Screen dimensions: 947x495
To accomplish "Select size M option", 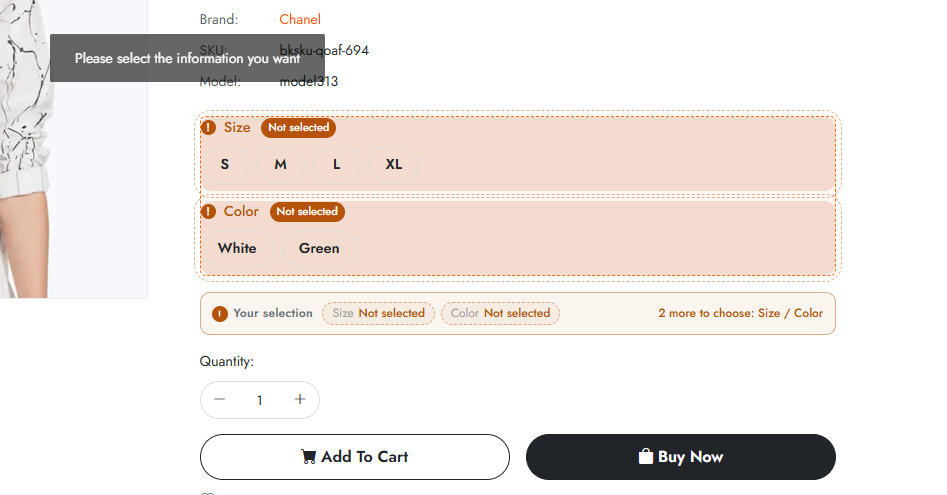I will click(x=281, y=164).
